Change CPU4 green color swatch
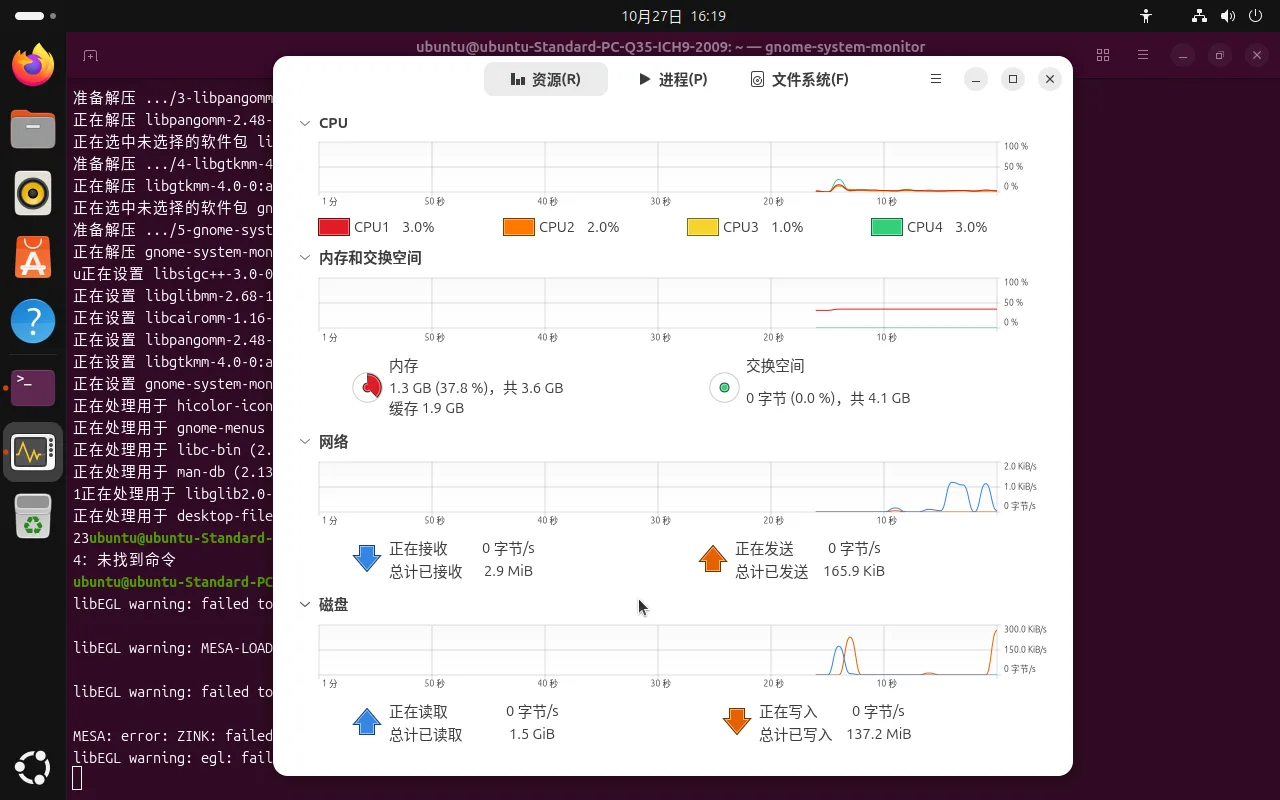The image size is (1280, 800). click(x=887, y=227)
